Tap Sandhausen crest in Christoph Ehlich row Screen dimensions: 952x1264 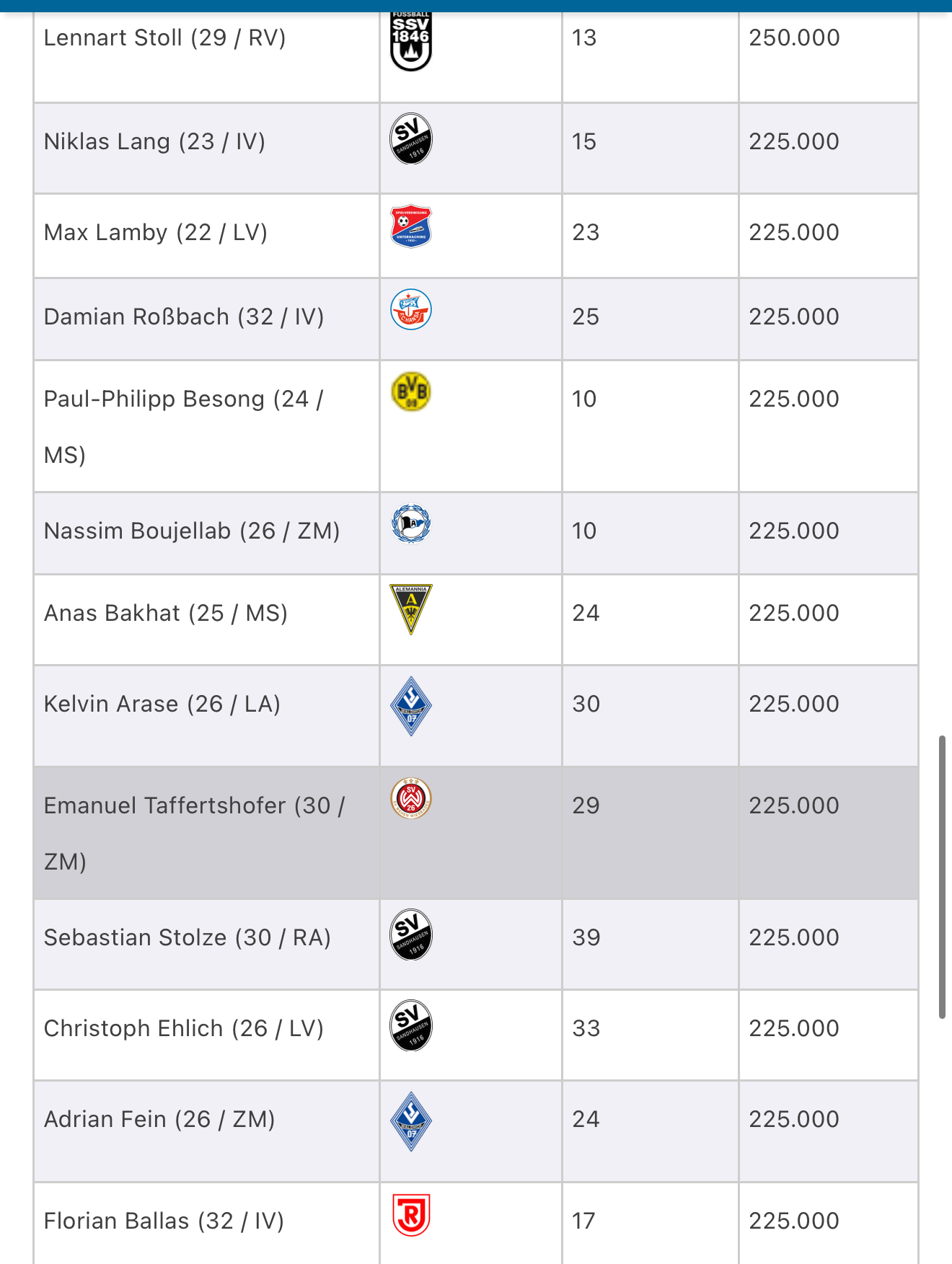411,1025
